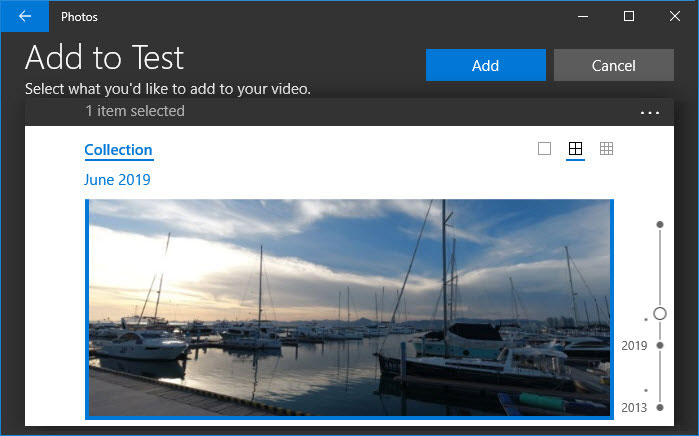Maximize the Photos window
Image resolution: width=699 pixels, height=436 pixels.
[629, 16]
